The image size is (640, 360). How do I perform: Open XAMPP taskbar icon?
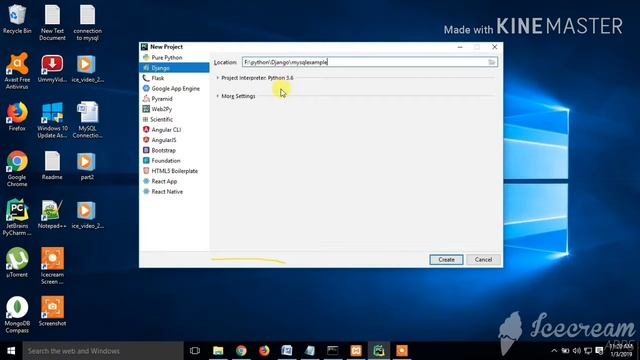[356, 351]
